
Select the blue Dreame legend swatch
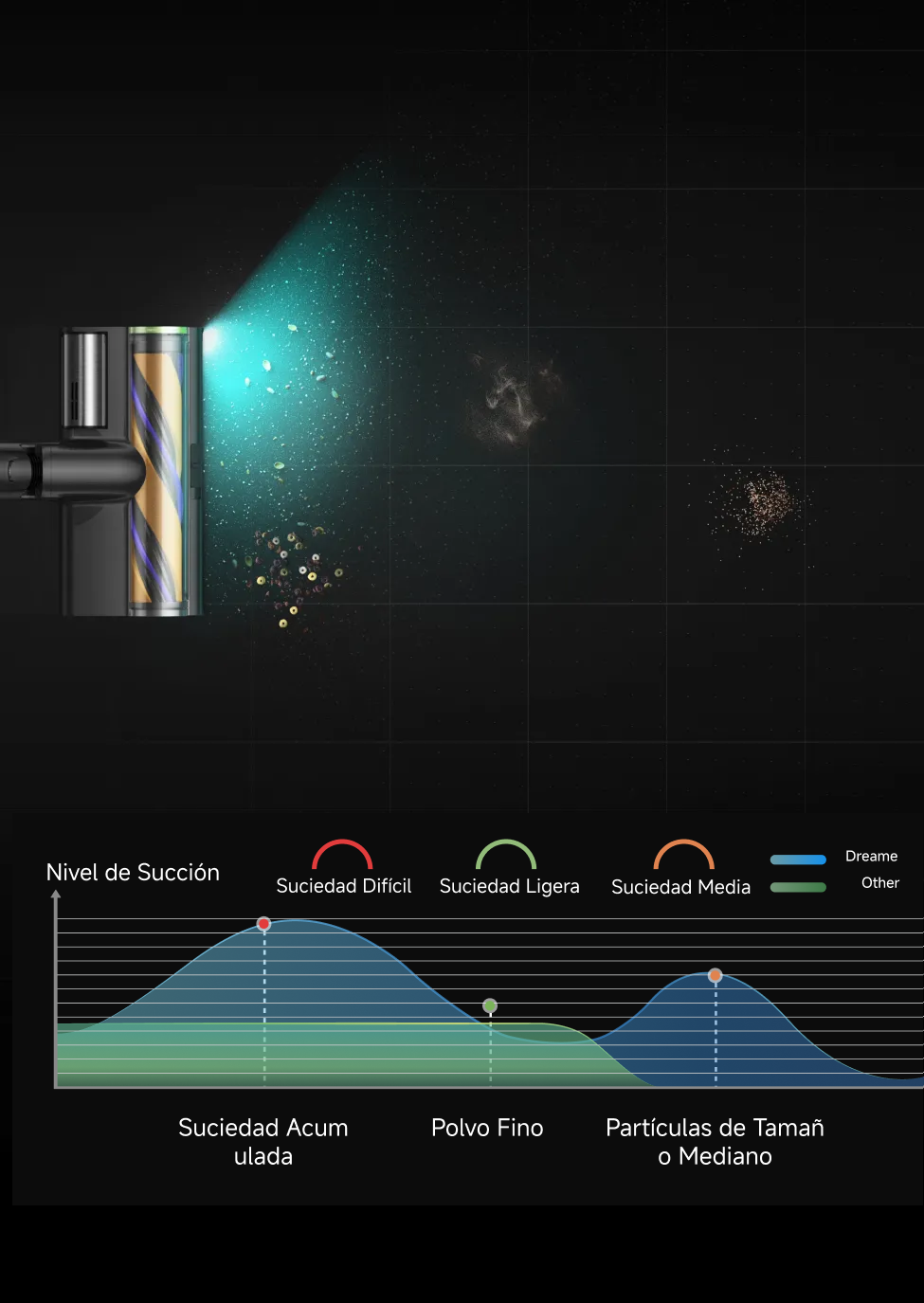pos(798,860)
